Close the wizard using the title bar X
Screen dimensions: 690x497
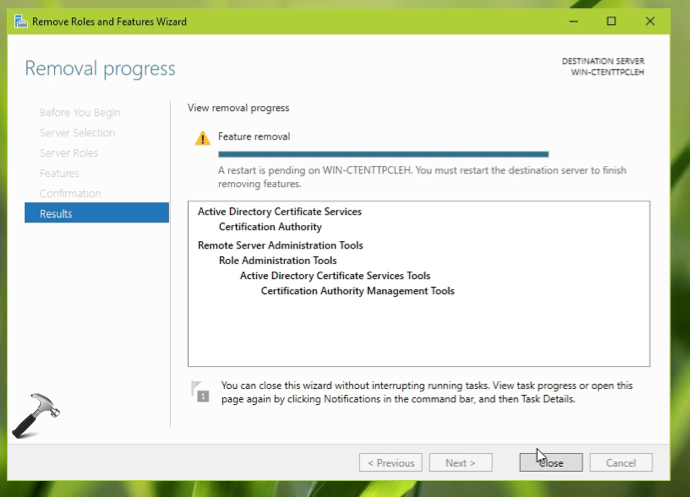point(650,21)
